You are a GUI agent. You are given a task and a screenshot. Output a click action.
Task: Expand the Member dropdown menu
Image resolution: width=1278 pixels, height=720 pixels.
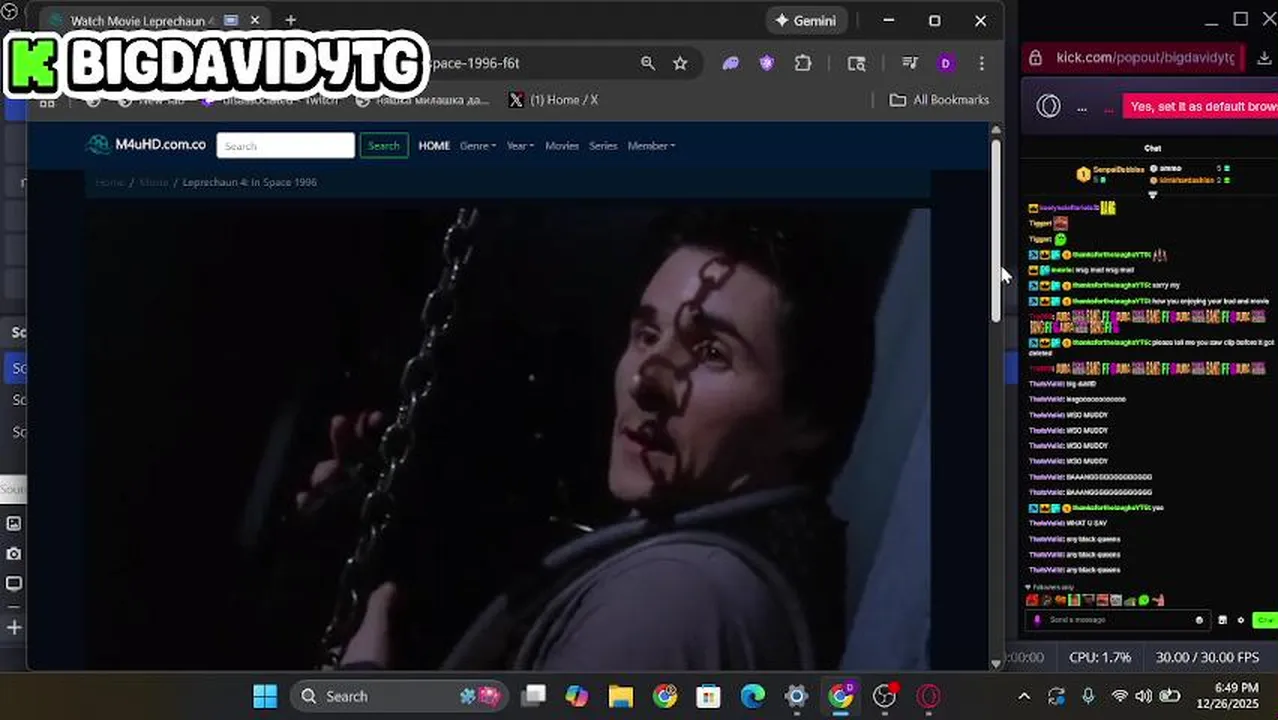click(651, 146)
